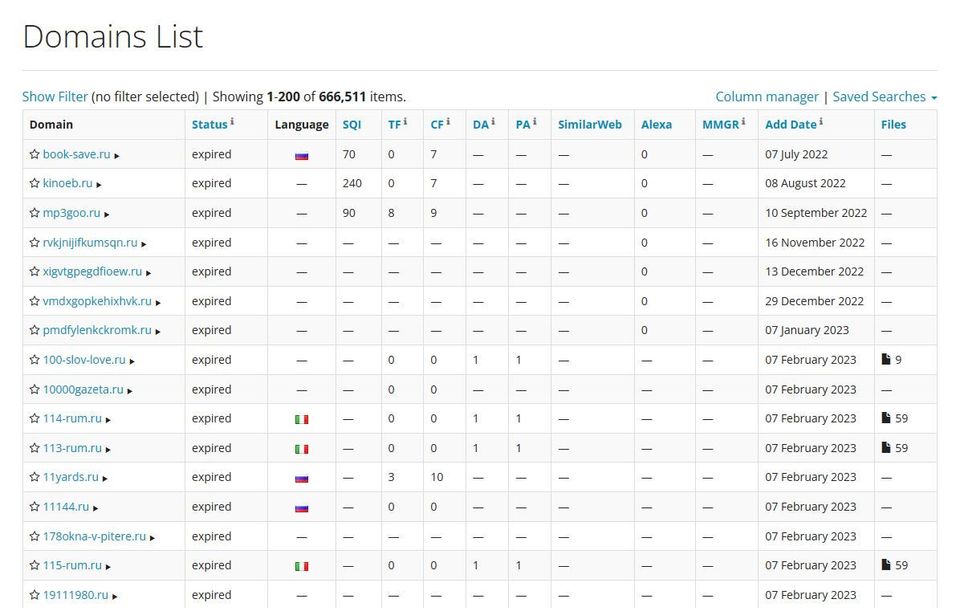
Task: Open the arrow menu beside 100-slov-love.ru
Action: tap(132, 361)
